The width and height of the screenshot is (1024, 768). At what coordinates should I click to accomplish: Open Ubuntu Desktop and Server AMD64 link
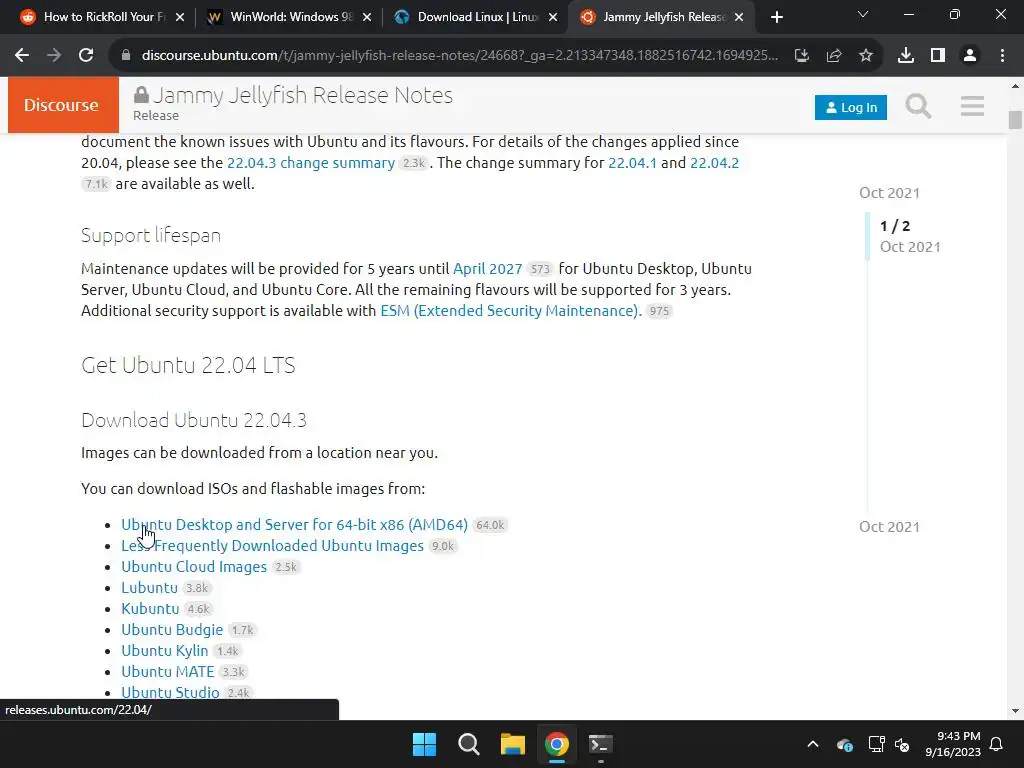click(x=294, y=525)
